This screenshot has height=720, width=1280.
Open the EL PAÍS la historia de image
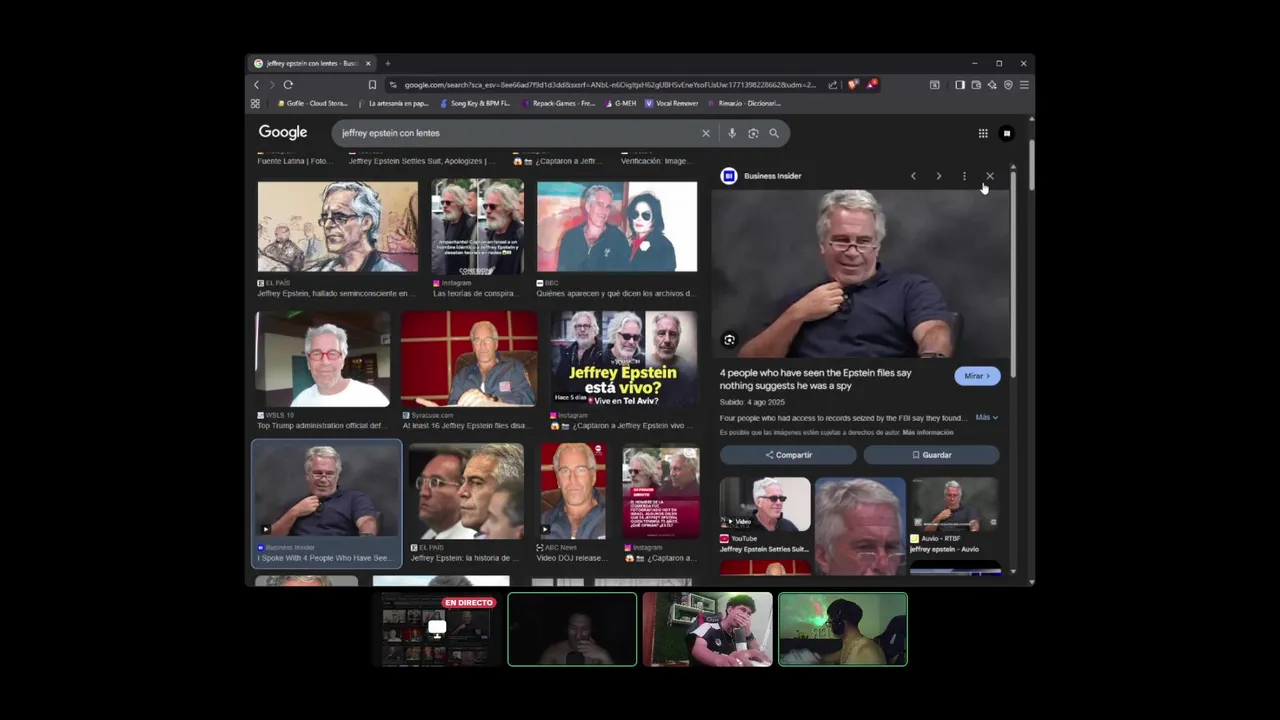click(466, 491)
